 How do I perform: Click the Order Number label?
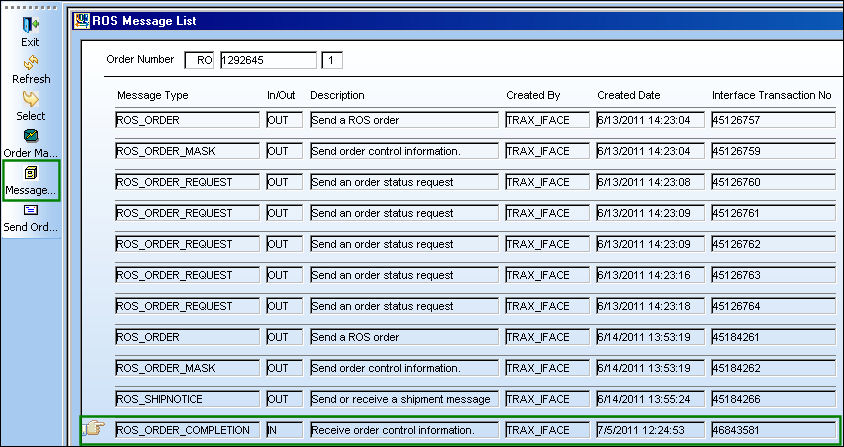pyautogui.click(x=140, y=59)
